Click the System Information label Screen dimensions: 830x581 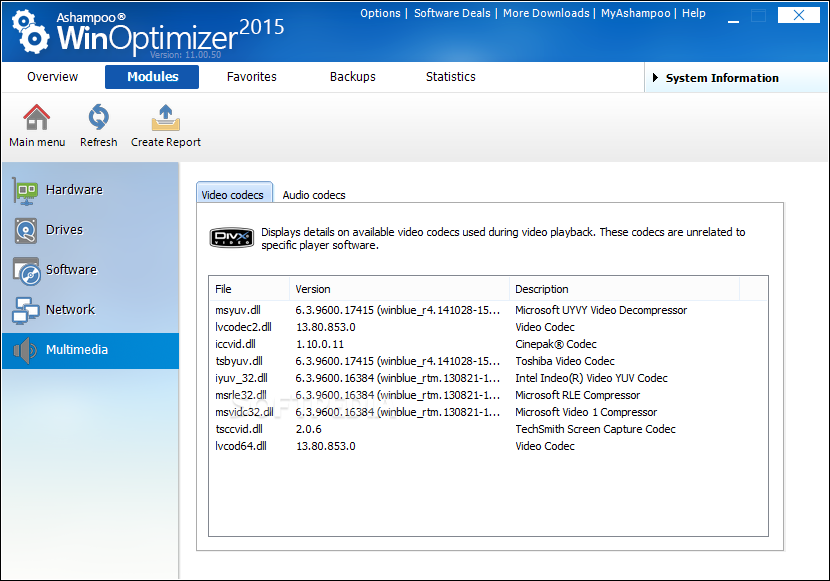click(x=722, y=78)
